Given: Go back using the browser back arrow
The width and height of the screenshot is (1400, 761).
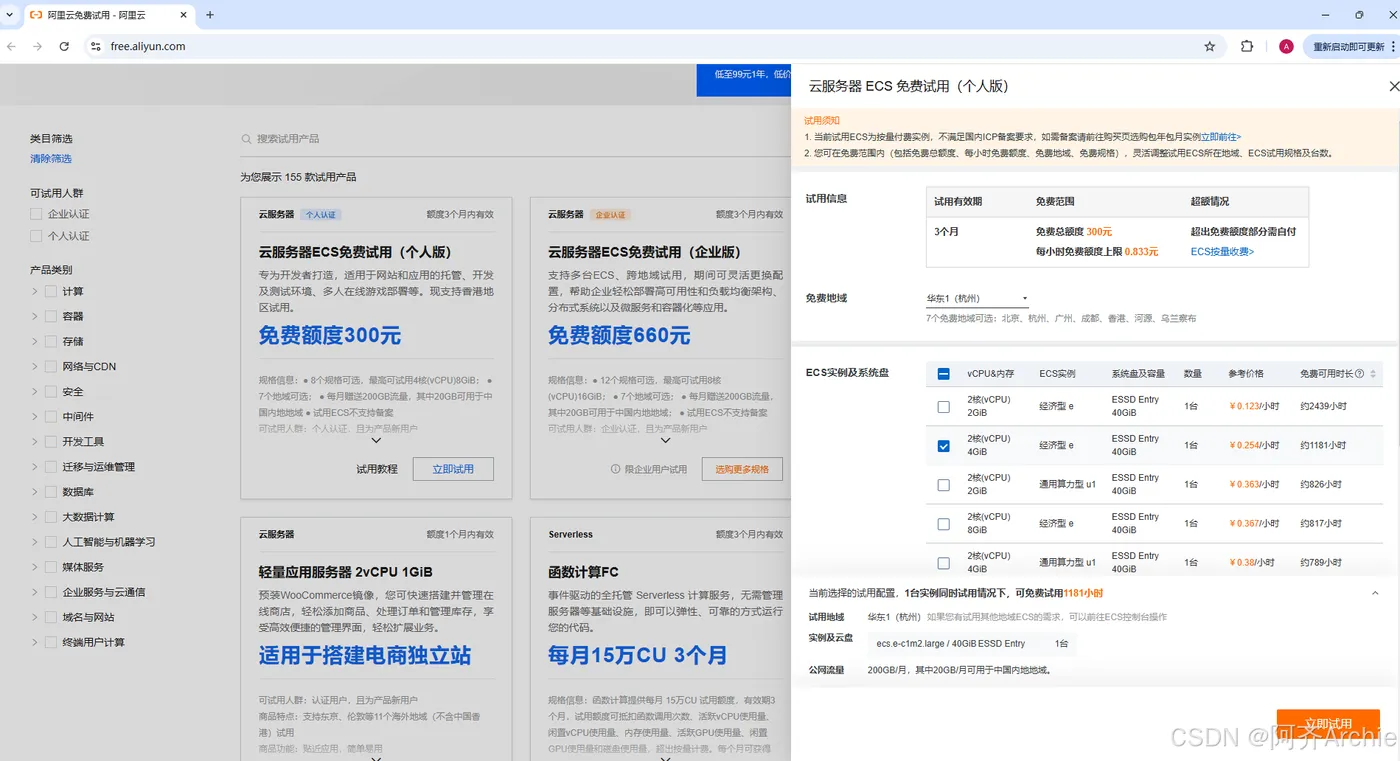Looking at the screenshot, I should point(12,46).
